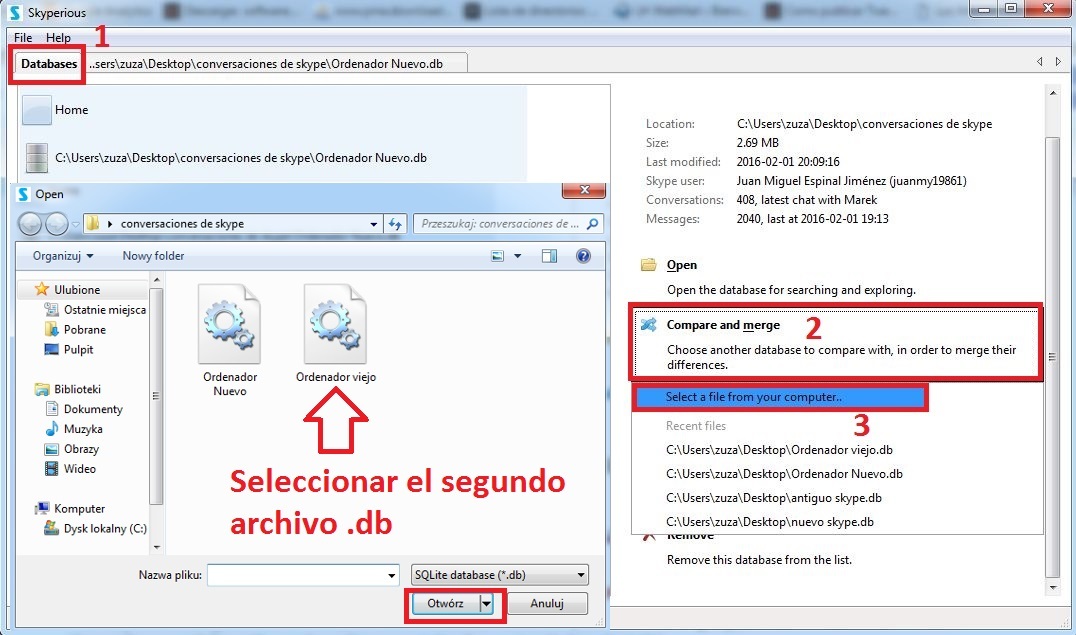Screen dimensions: 1076x635
Task: Expand the filename combo box arrow
Action: click(x=392, y=575)
